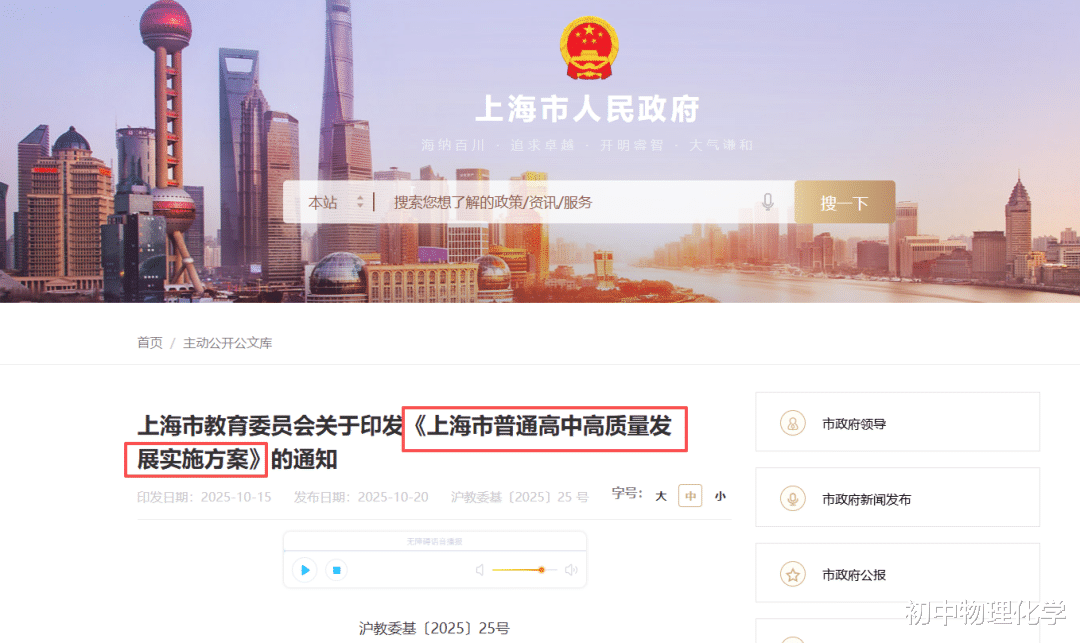Click the low volume speaker icon
Viewport: 1080px width, 643px height.
480,570
